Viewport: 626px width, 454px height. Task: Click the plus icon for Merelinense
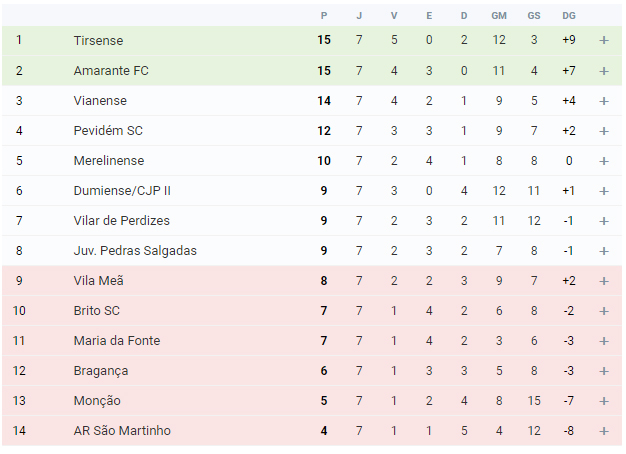click(x=604, y=161)
